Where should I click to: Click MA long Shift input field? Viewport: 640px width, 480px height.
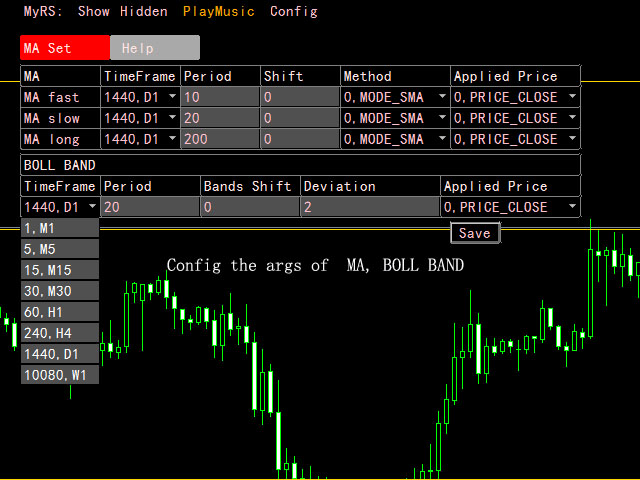click(x=300, y=139)
